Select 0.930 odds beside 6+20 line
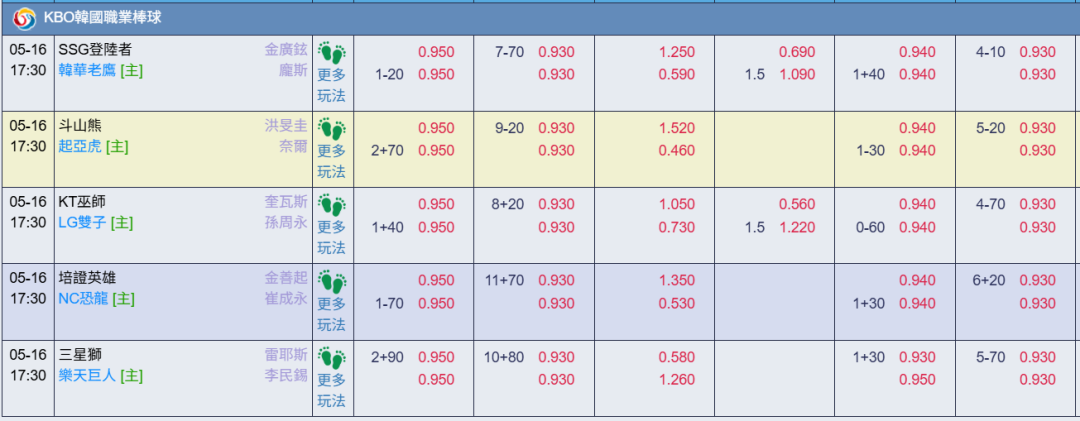The image size is (1080, 421). [1037, 280]
